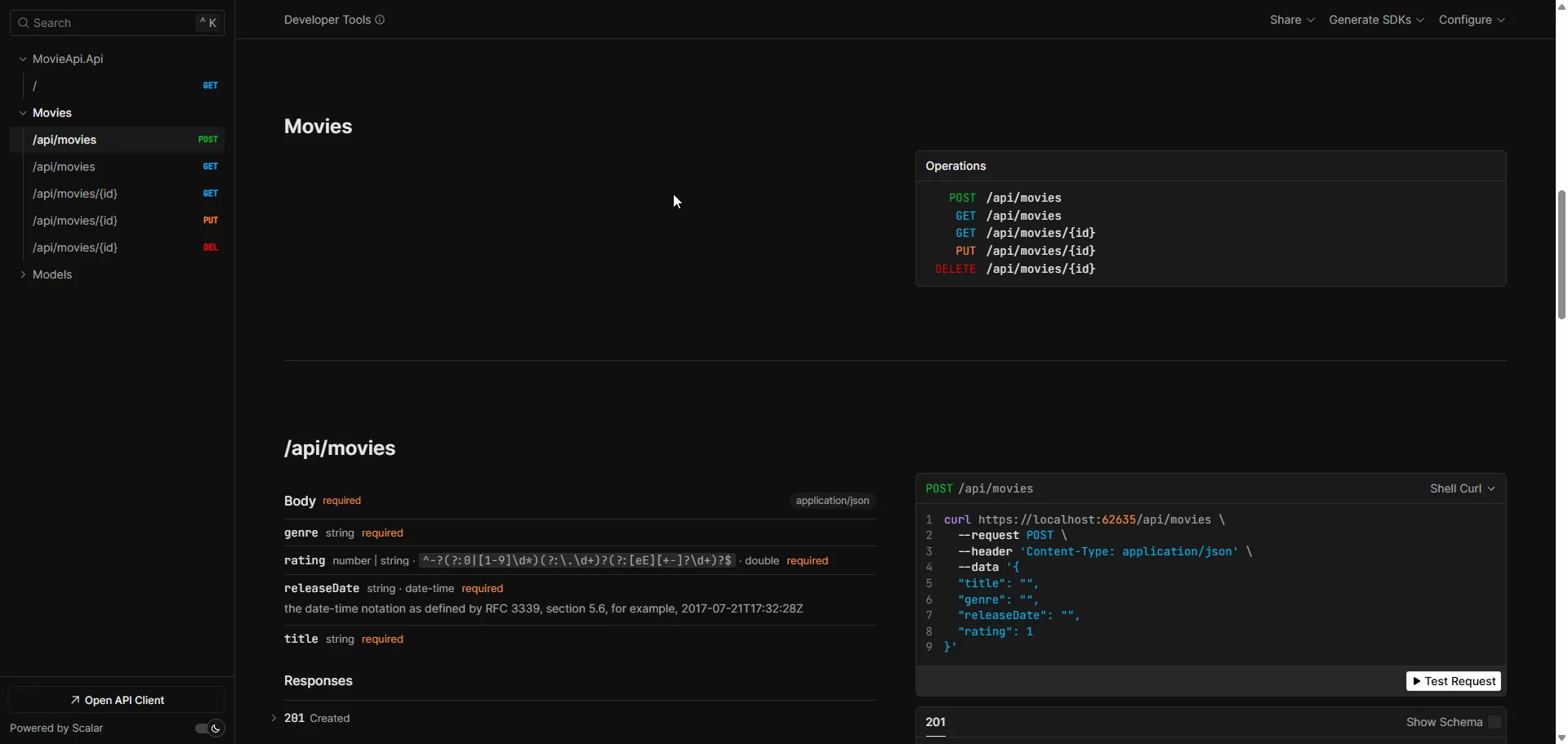Open API Client from the sidebar

pos(117,700)
